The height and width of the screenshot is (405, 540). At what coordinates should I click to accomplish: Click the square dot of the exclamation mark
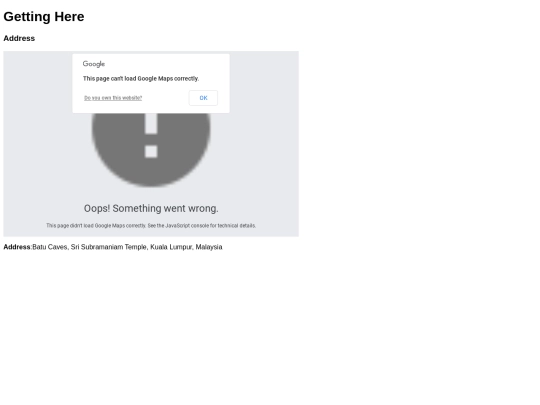coord(151,152)
